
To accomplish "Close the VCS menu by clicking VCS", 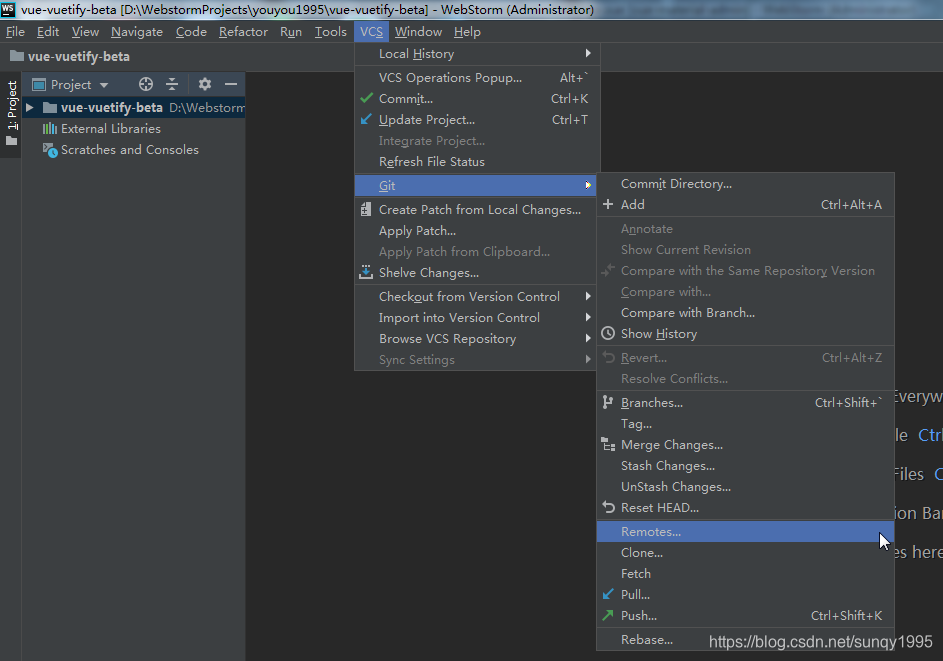I will tap(372, 32).
